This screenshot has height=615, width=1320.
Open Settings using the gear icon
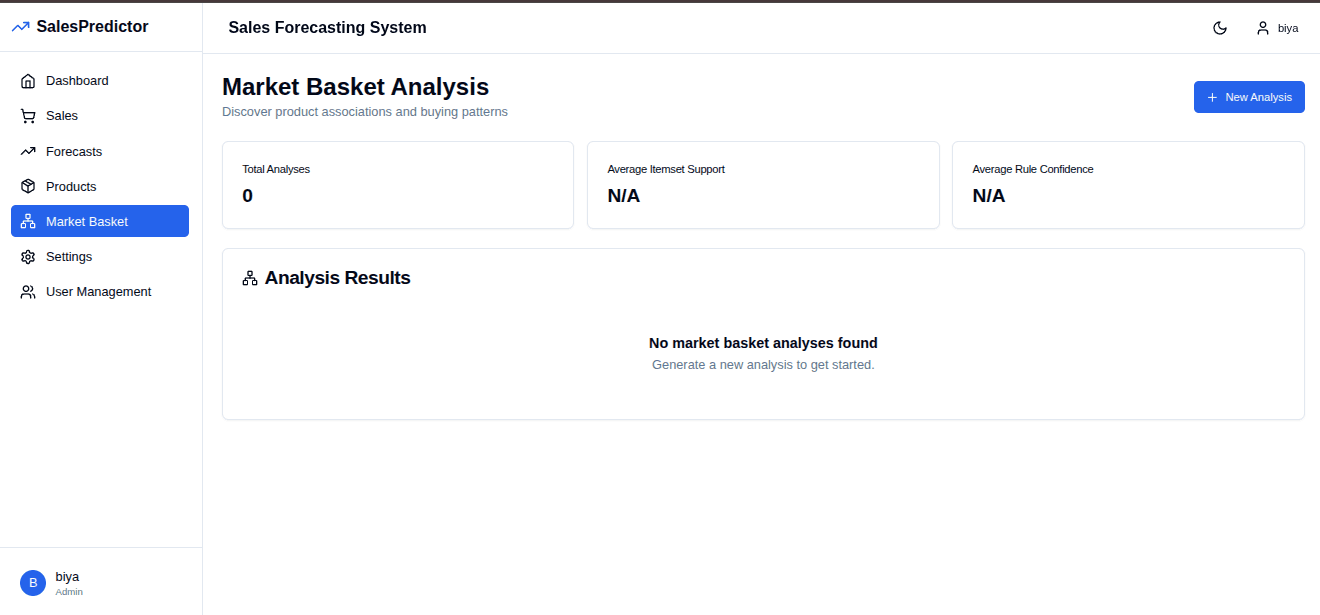click(28, 256)
